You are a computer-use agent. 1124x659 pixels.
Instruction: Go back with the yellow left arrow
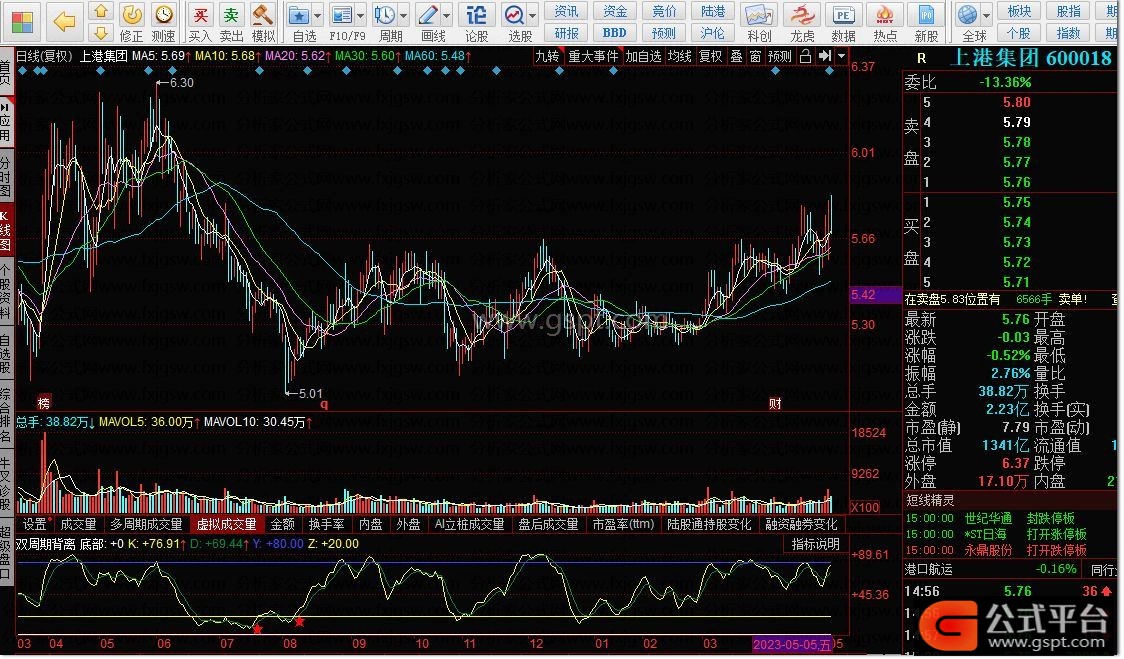(x=65, y=22)
